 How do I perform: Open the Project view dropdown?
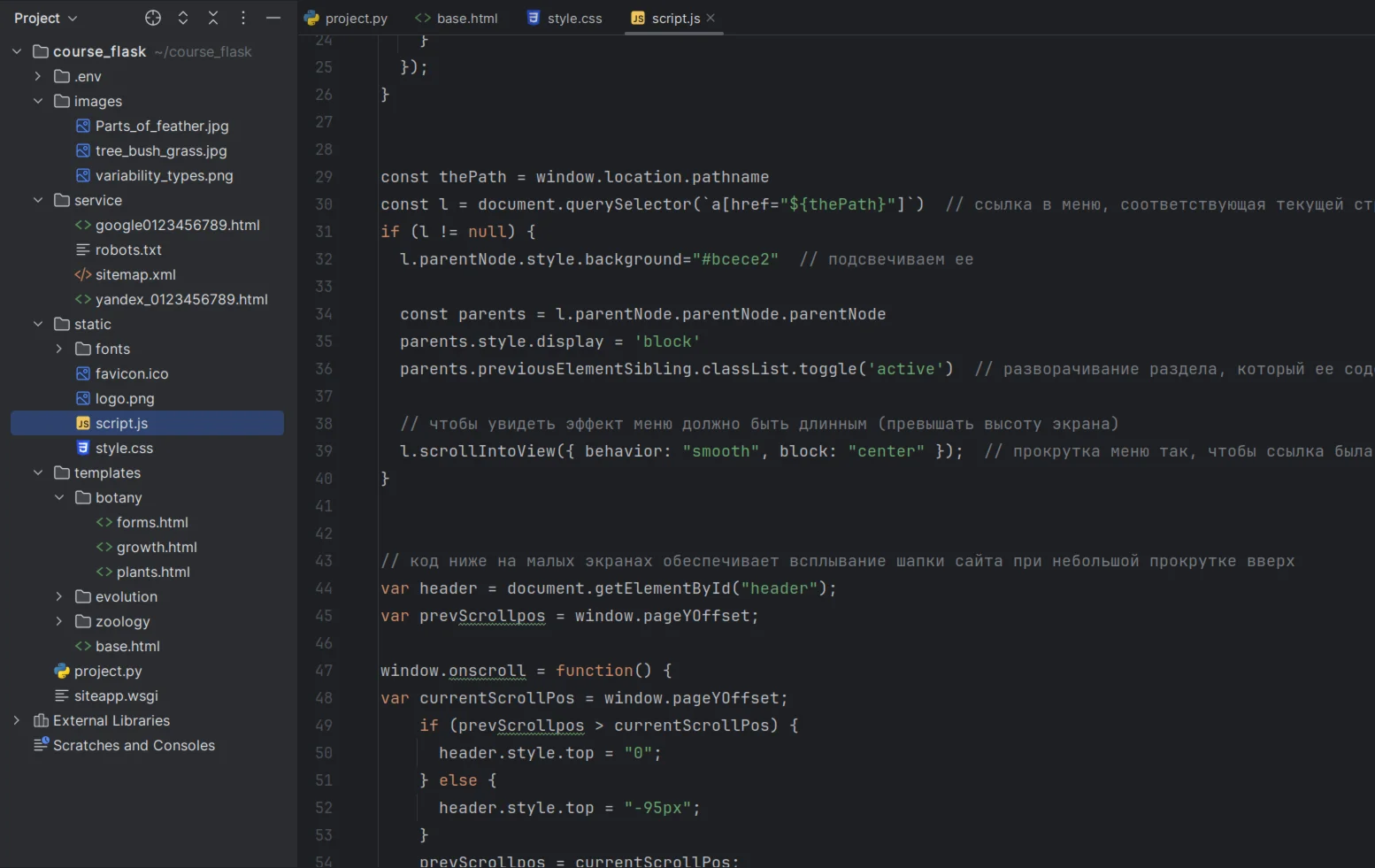[46, 18]
